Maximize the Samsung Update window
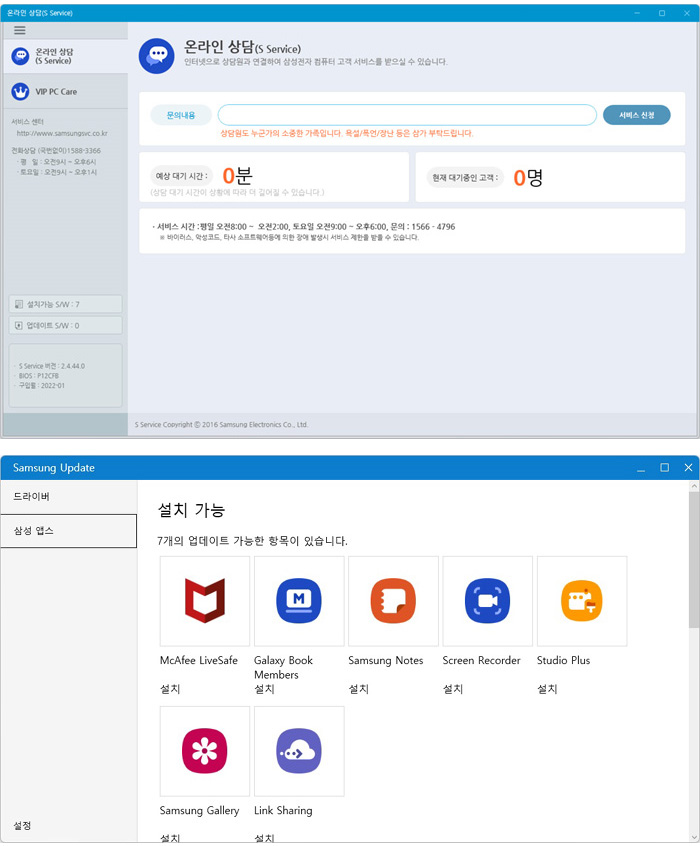This screenshot has width=700, height=846. (x=664, y=467)
